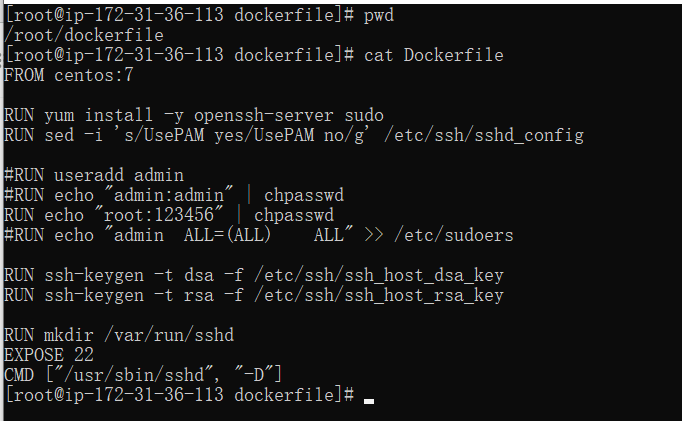Screen dimensions: 682x421
Task: Click the '#RUN useradd admin' commented line
Action: [94, 175]
